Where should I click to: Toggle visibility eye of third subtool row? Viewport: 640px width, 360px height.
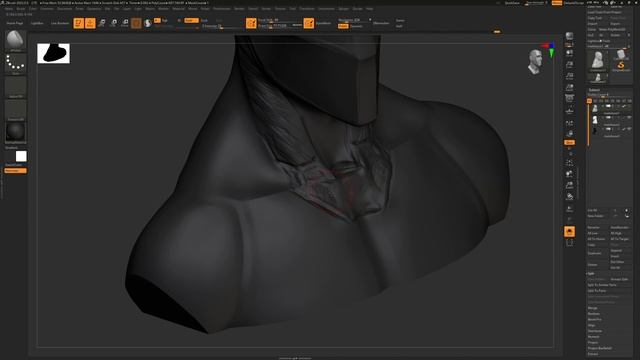[629, 129]
